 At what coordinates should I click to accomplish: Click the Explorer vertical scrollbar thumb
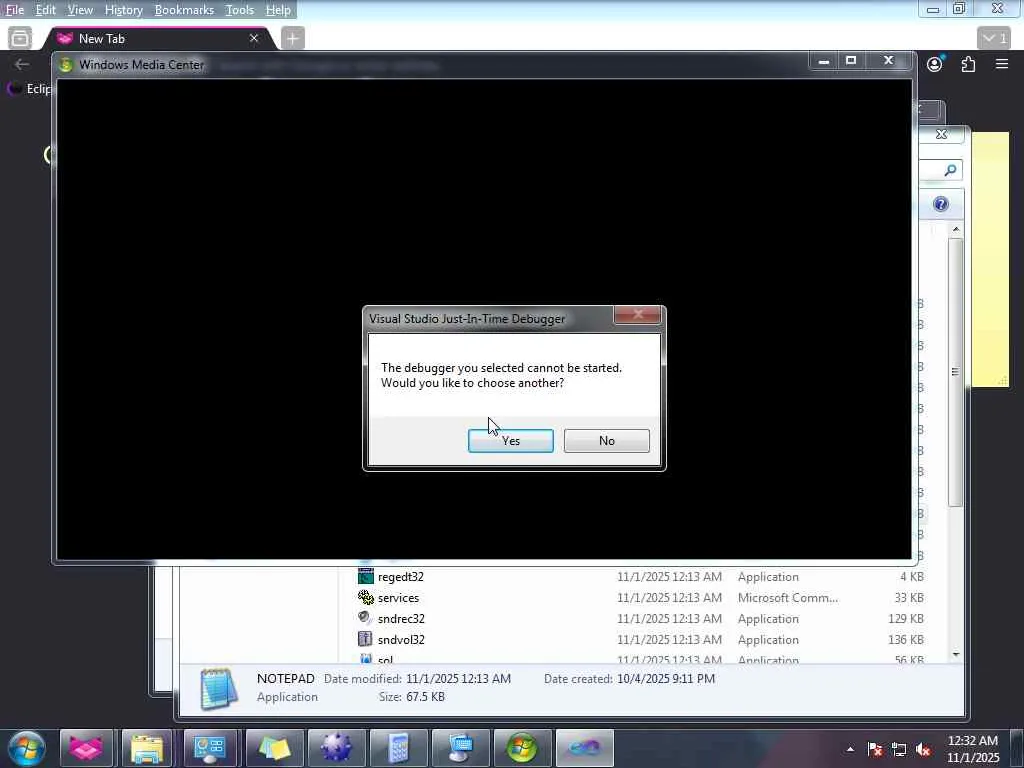point(956,372)
